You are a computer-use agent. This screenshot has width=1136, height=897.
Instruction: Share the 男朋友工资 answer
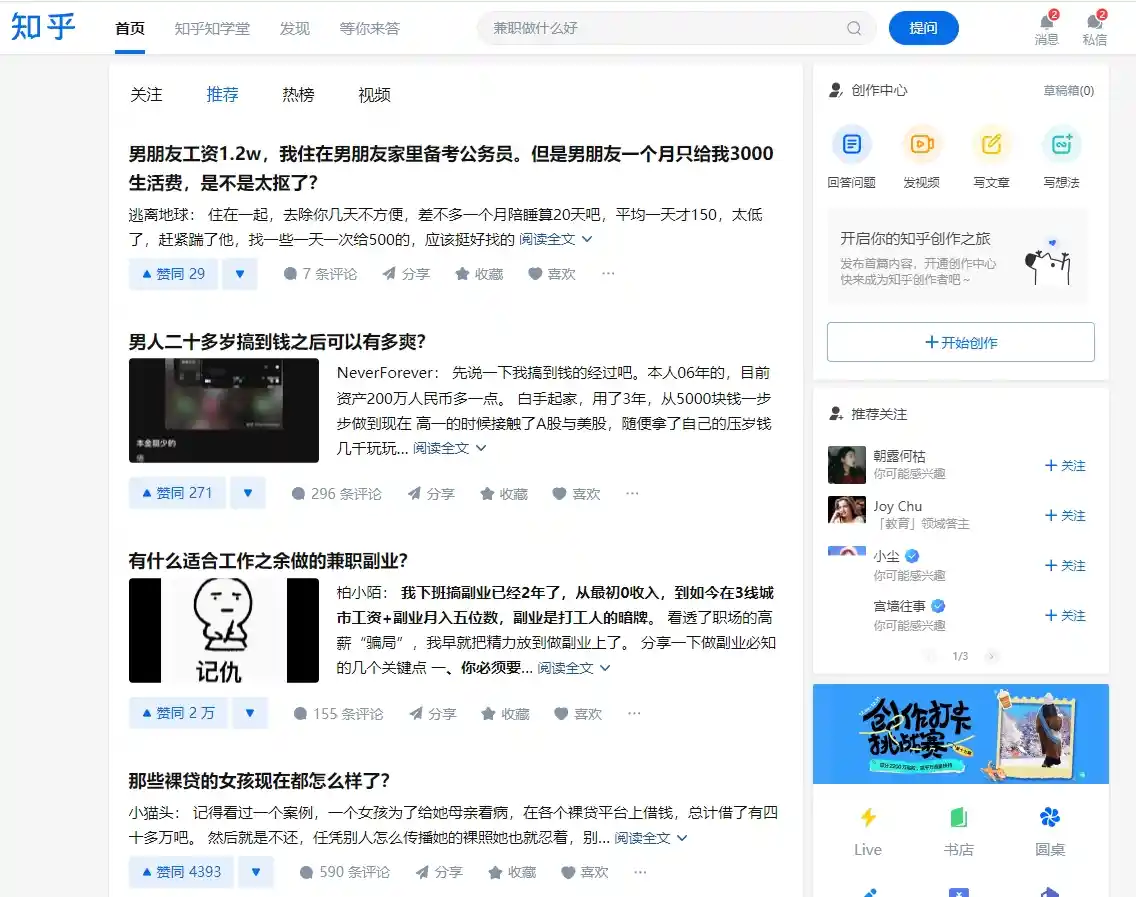click(406, 274)
